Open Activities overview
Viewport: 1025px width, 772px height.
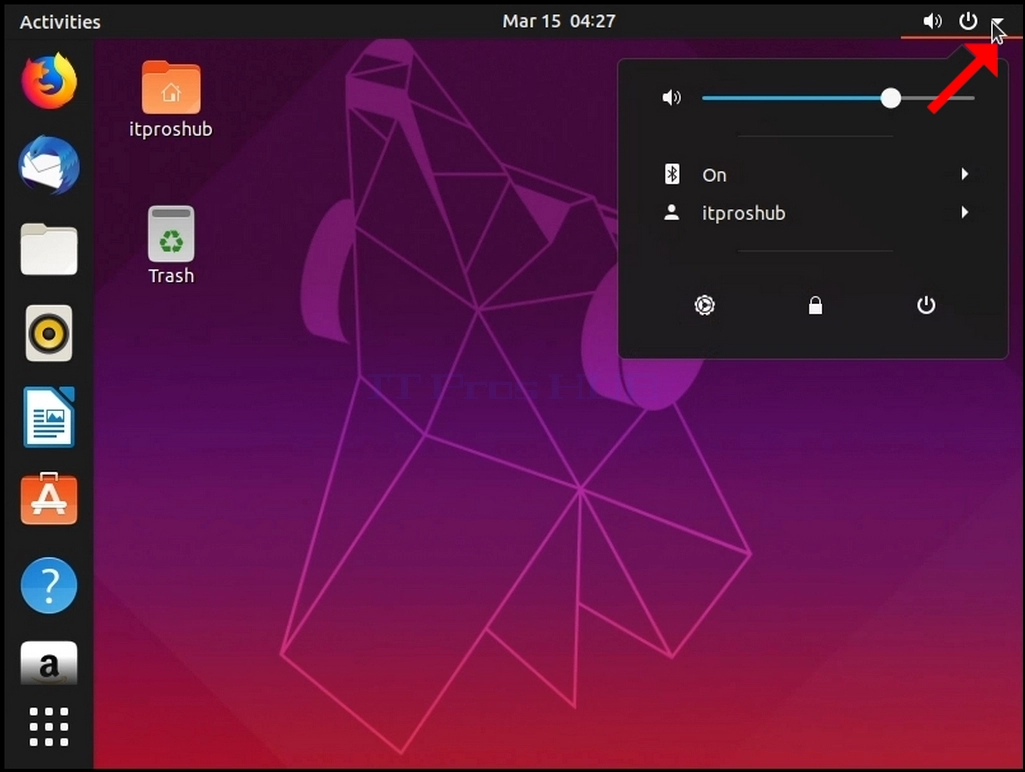pyautogui.click(x=60, y=22)
